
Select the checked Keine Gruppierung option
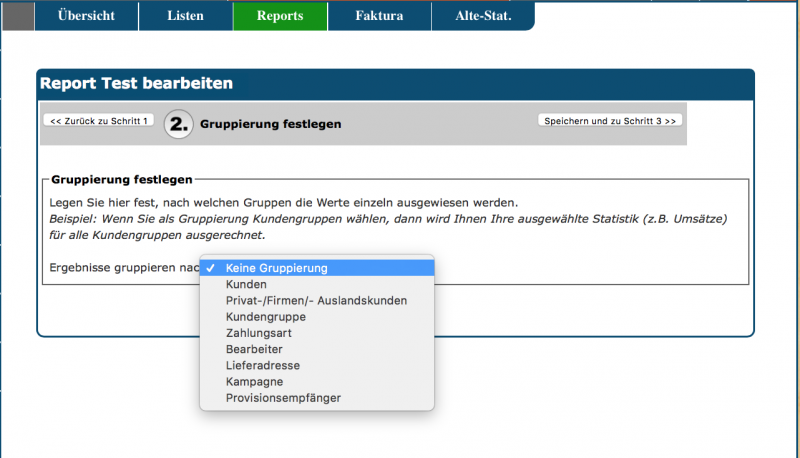click(x=276, y=268)
